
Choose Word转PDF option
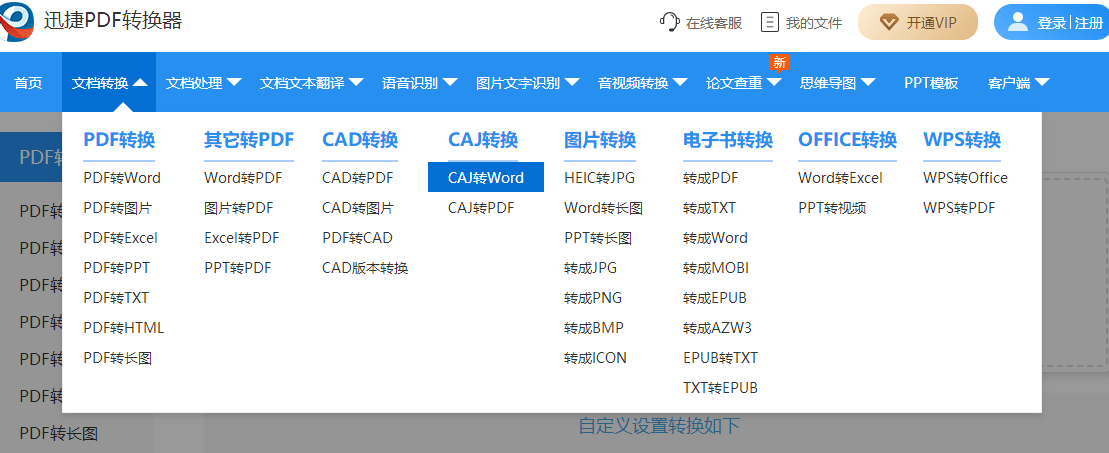click(243, 178)
